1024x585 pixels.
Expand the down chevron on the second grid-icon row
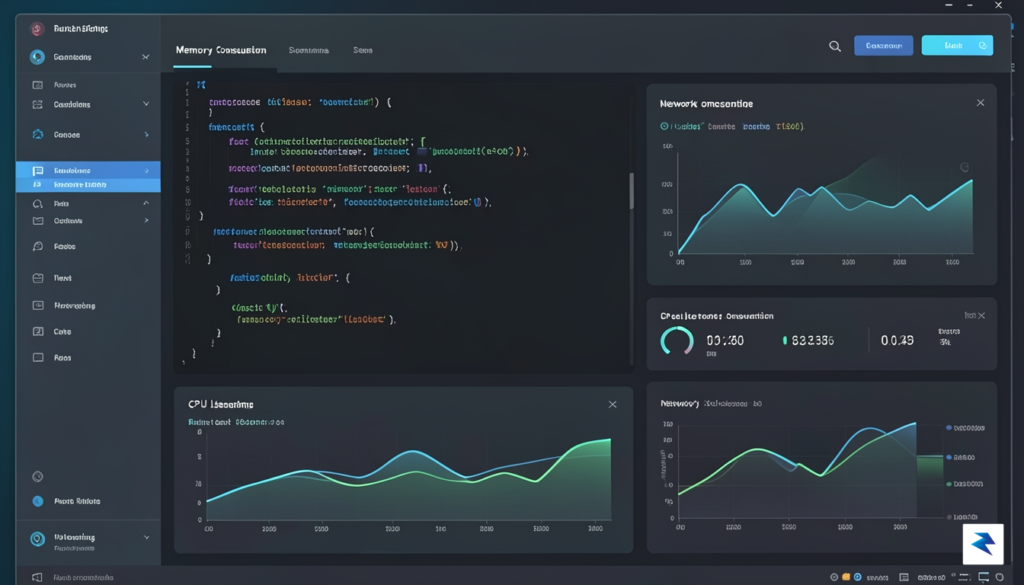[x=146, y=104]
